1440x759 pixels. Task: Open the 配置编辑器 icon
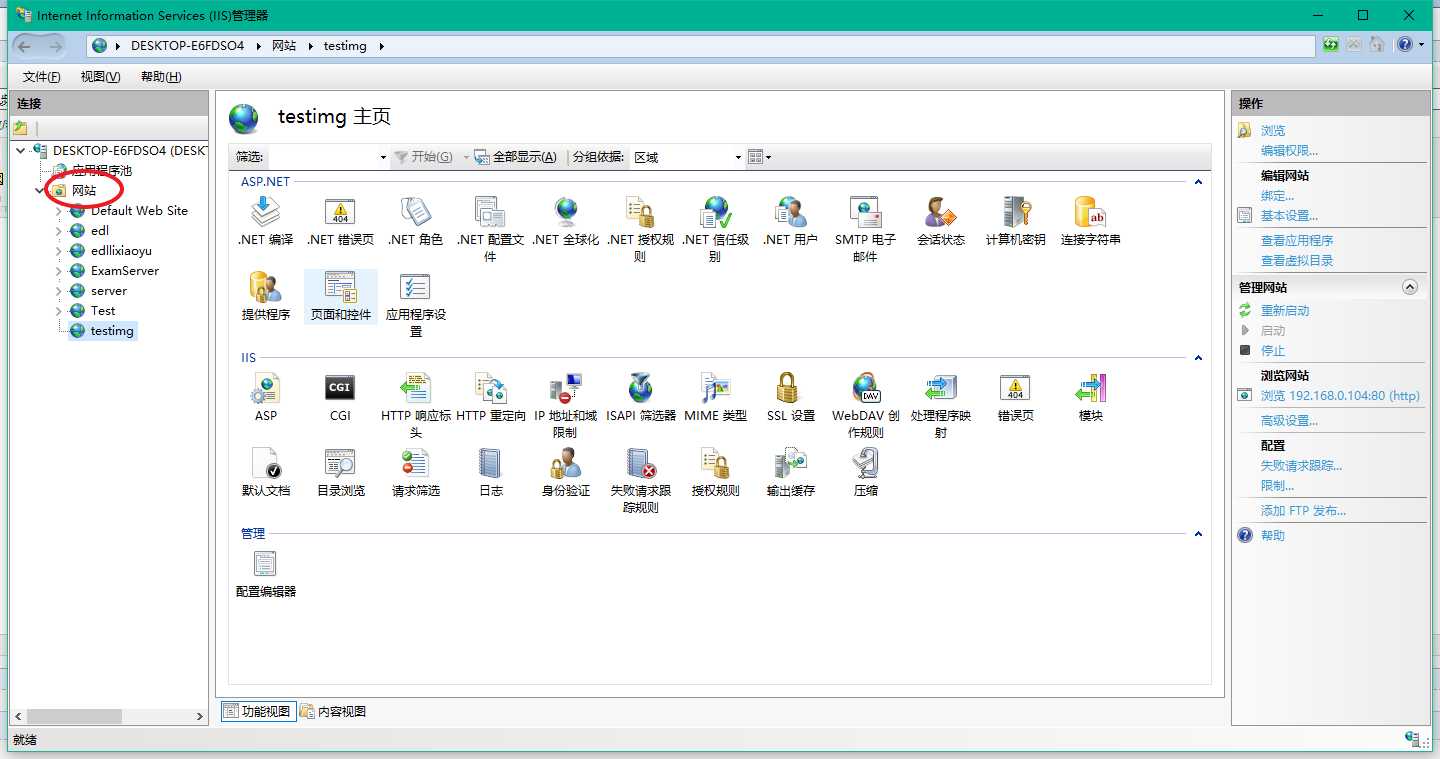click(265, 573)
